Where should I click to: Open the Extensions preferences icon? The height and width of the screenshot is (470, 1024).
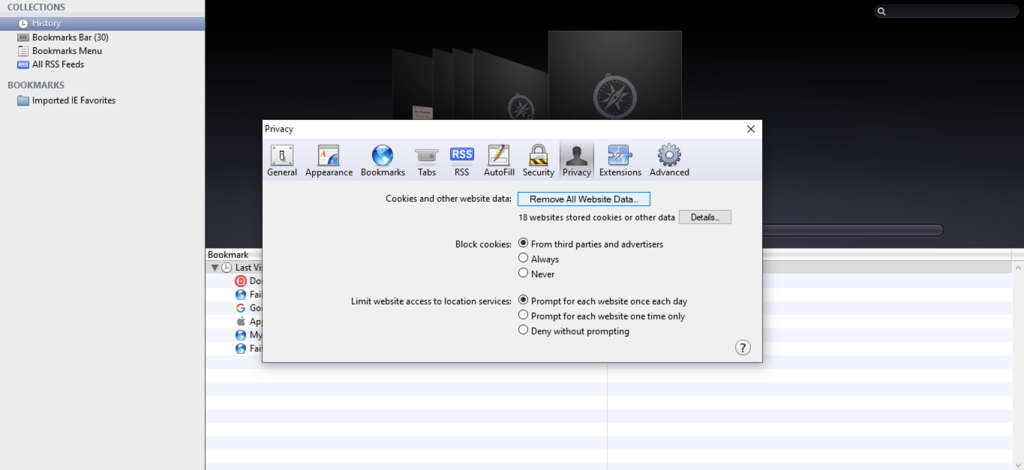[620, 161]
